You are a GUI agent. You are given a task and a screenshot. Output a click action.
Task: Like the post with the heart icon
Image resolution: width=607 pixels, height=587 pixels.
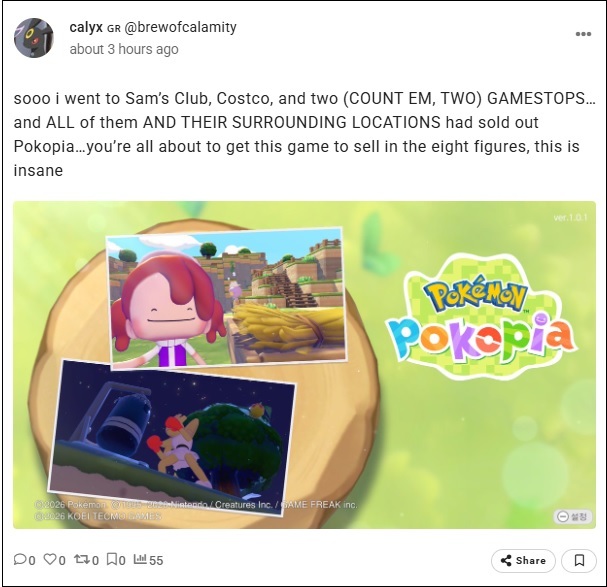(50, 559)
